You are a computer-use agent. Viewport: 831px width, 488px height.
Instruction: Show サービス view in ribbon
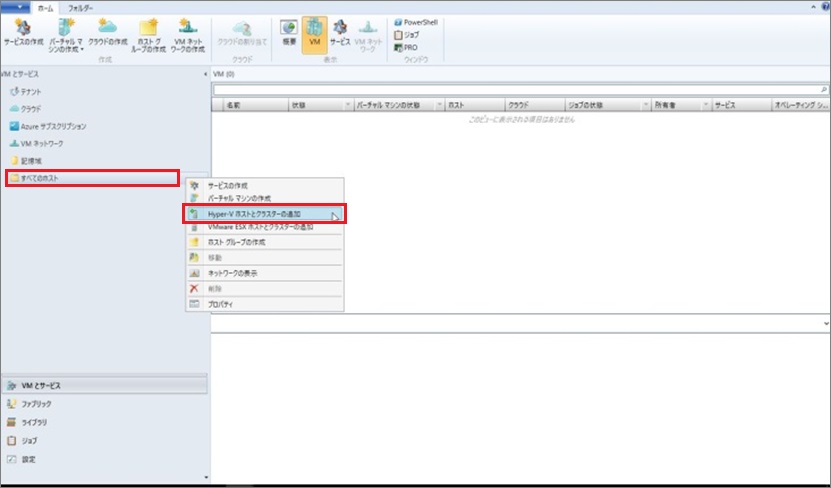[340, 33]
